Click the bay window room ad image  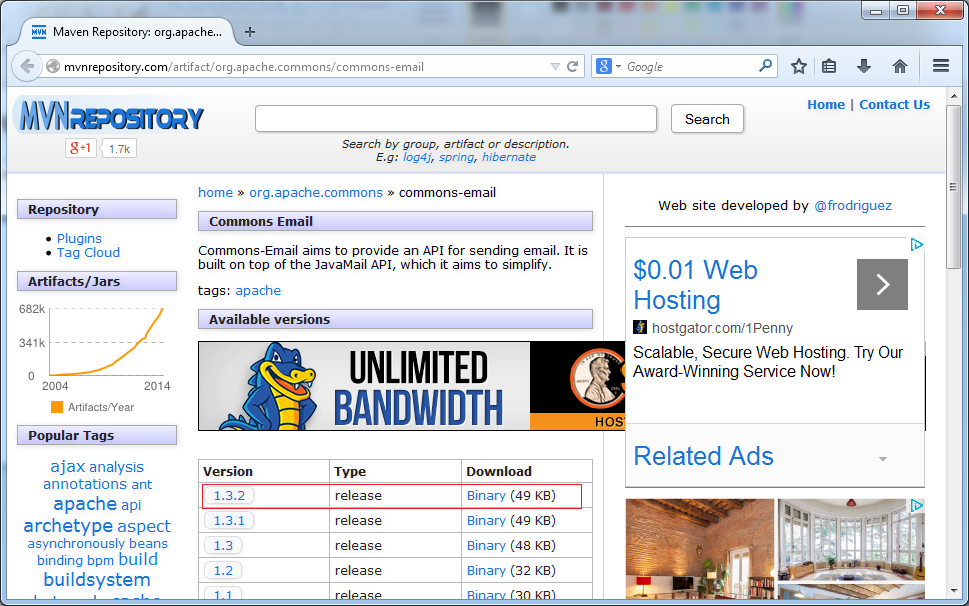(x=851, y=539)
